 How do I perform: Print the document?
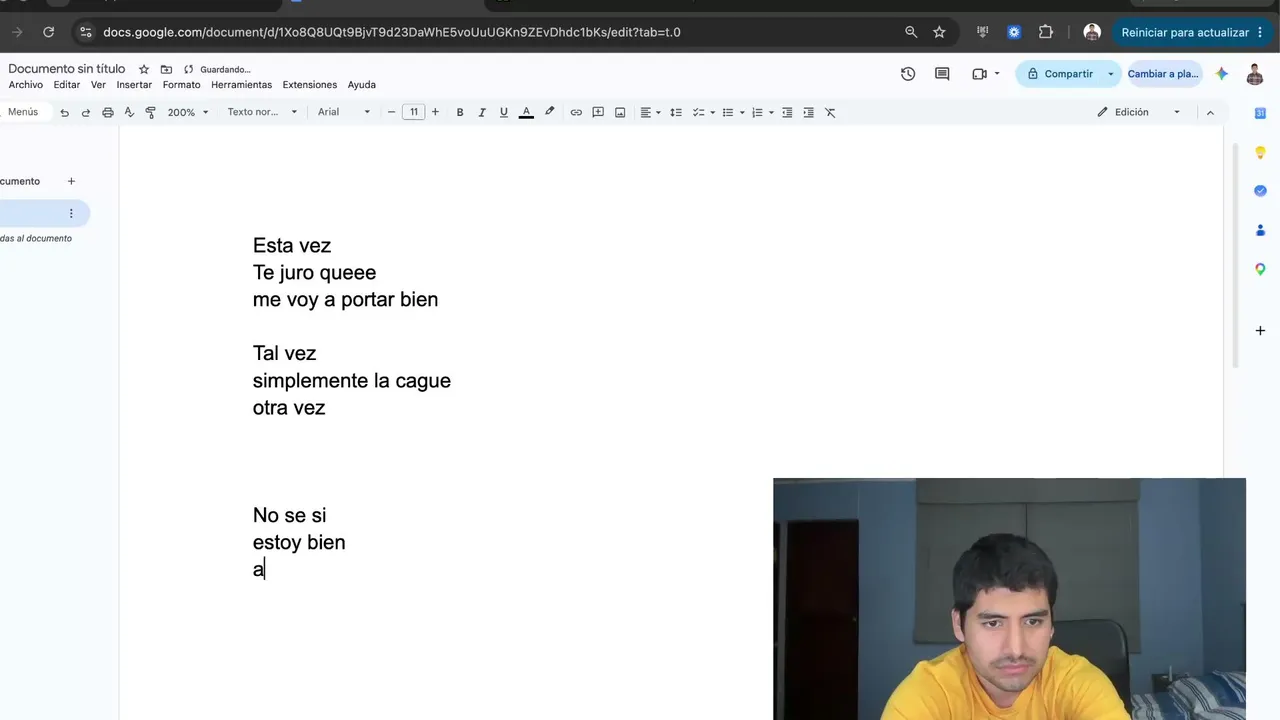pyautogui.click(x=108, y=112)
